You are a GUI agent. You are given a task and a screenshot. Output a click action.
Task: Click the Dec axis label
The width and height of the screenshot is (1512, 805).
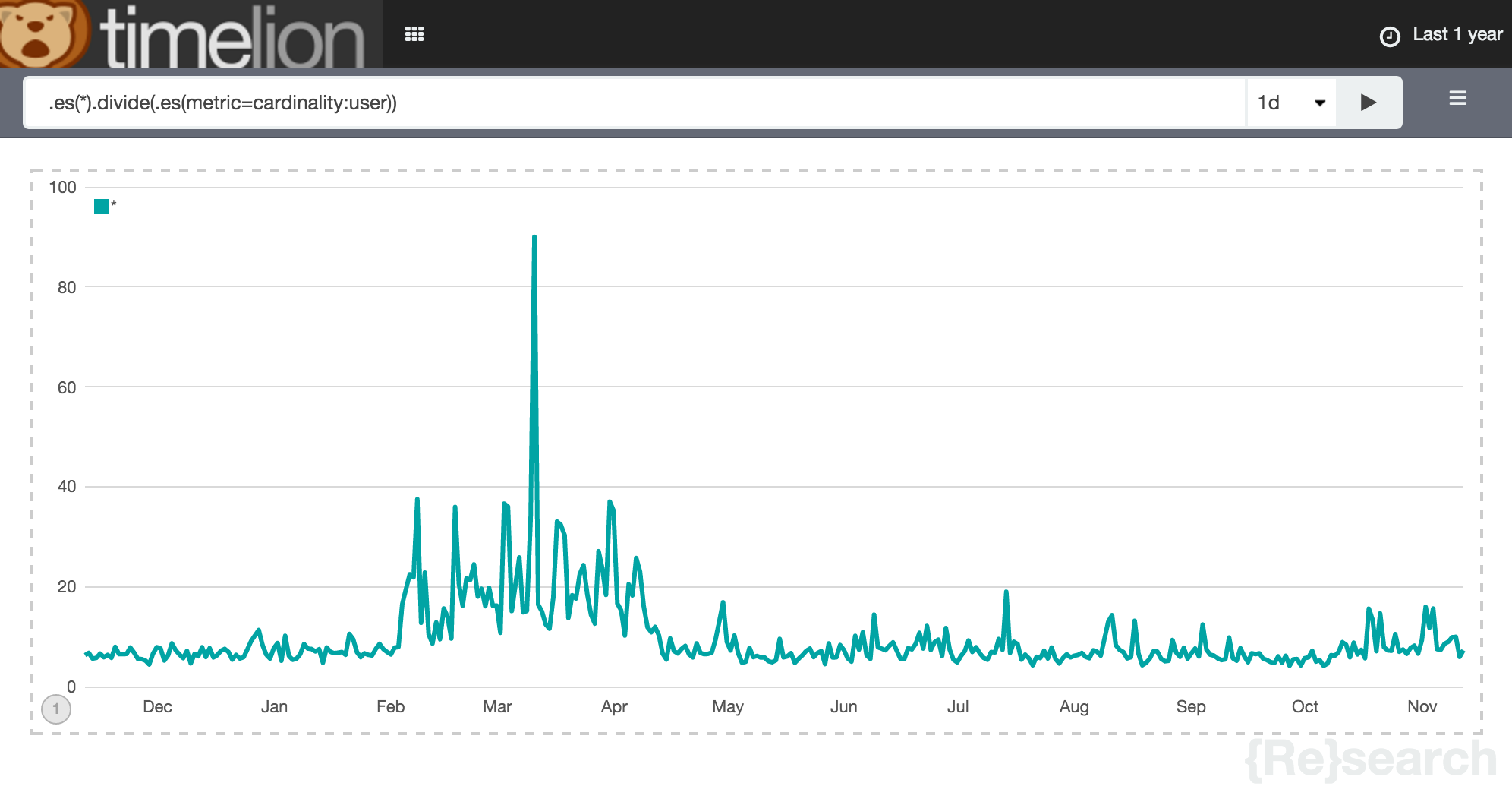157,707
